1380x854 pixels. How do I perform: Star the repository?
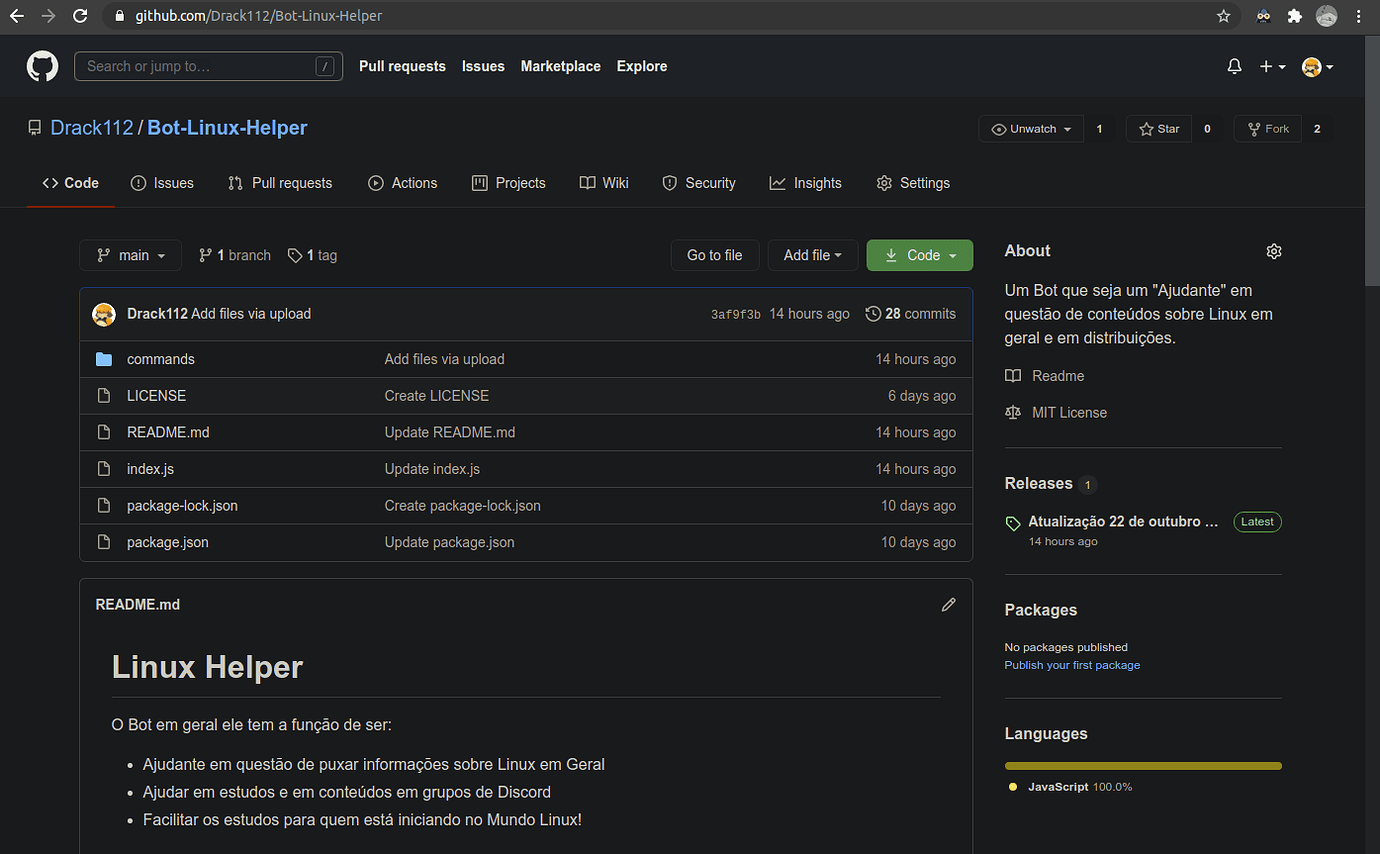[x=1159, y=129]
